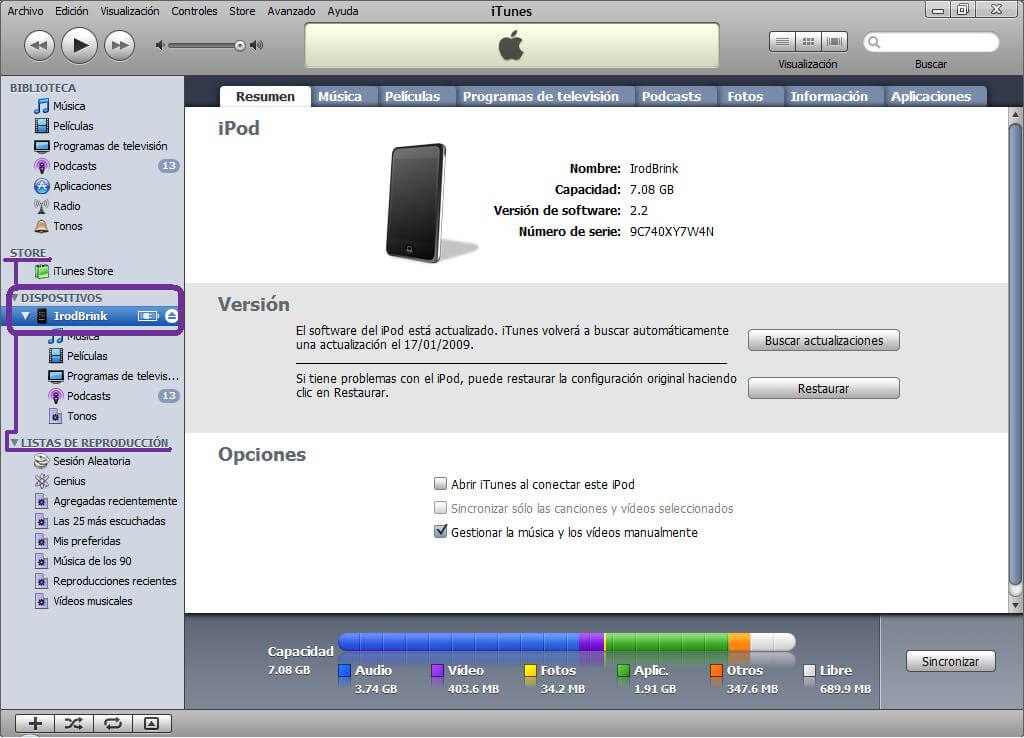Collapse the Listas de reproducción section
The width and height of the screenshot is (1024, 738).
click(x=14, y=443)
